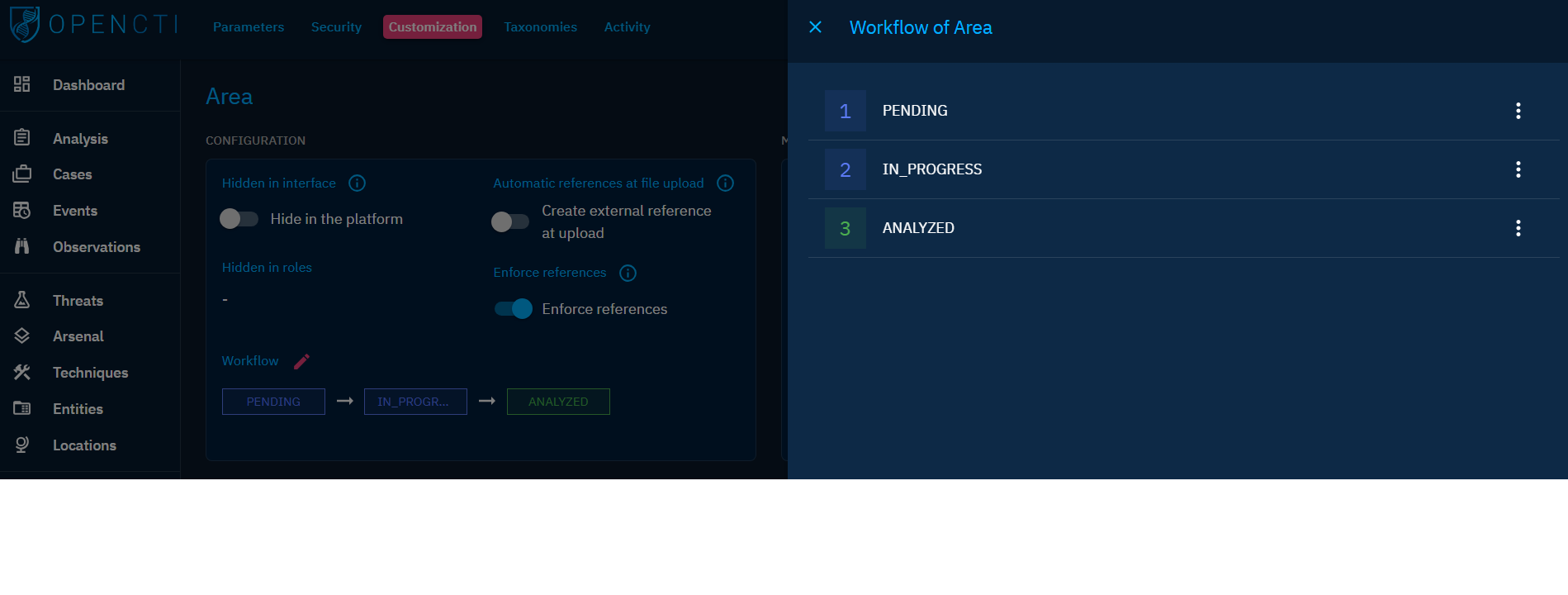
Task: Disable the Enforce references switch
Action: pyautogui.click(x=513, y=309)
